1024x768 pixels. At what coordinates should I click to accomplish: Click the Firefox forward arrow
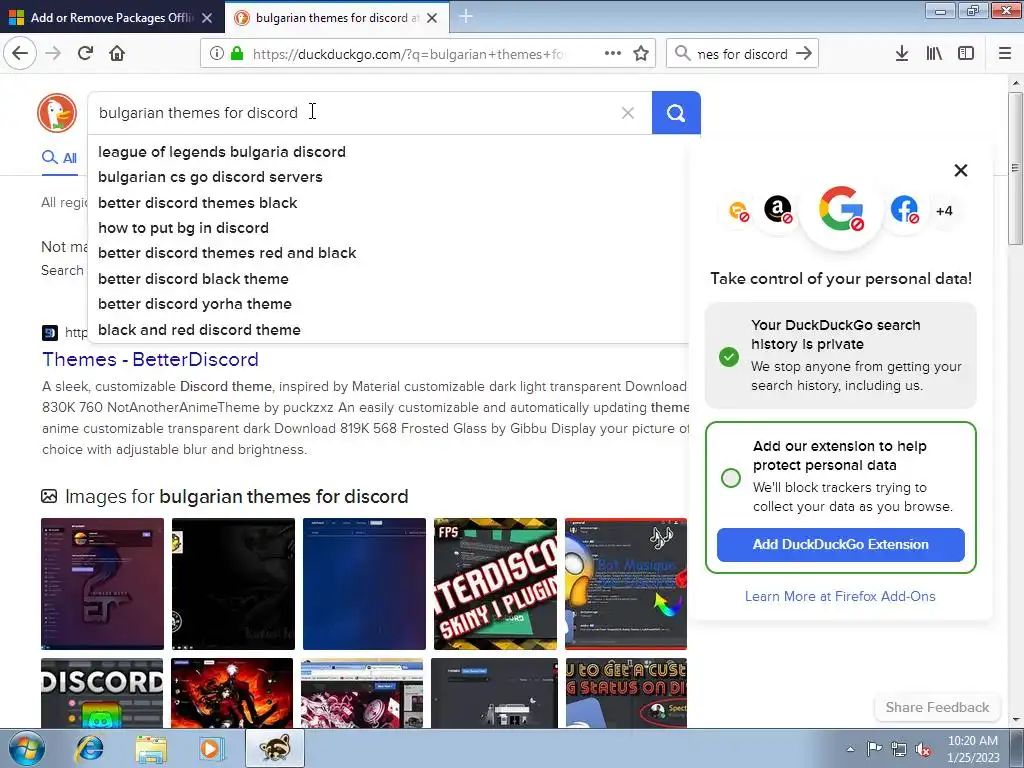click(53, 53)
